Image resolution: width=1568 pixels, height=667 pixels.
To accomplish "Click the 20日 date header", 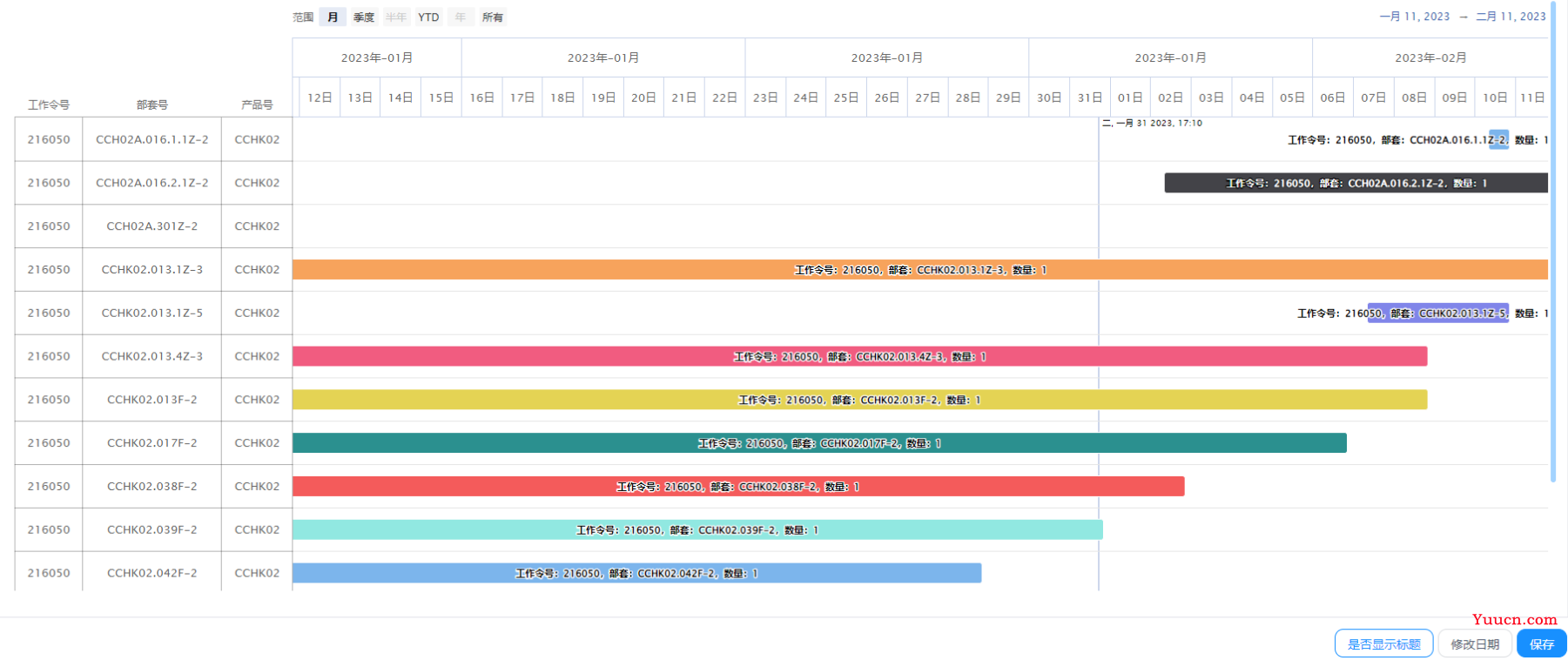I will coord(643,98).
